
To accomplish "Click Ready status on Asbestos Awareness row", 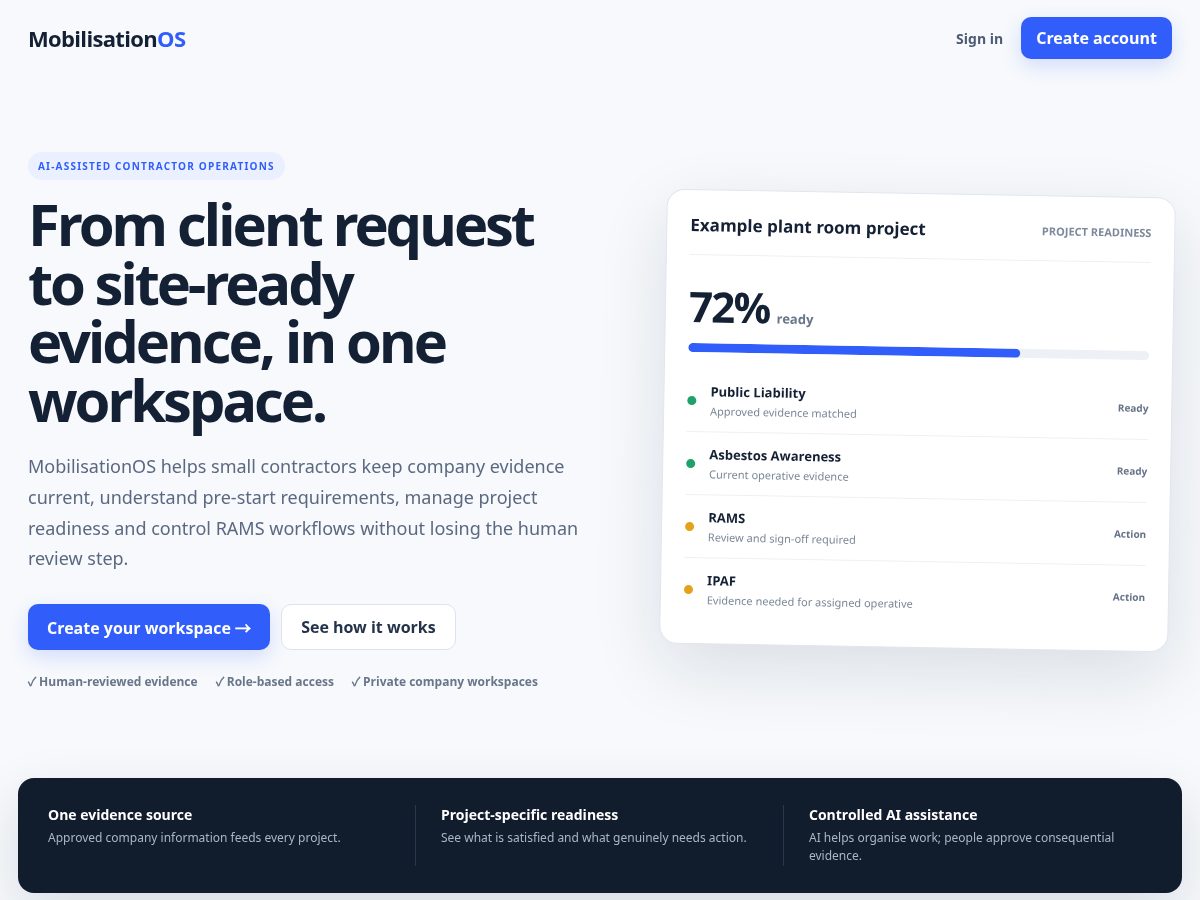I will (1132, 471).
